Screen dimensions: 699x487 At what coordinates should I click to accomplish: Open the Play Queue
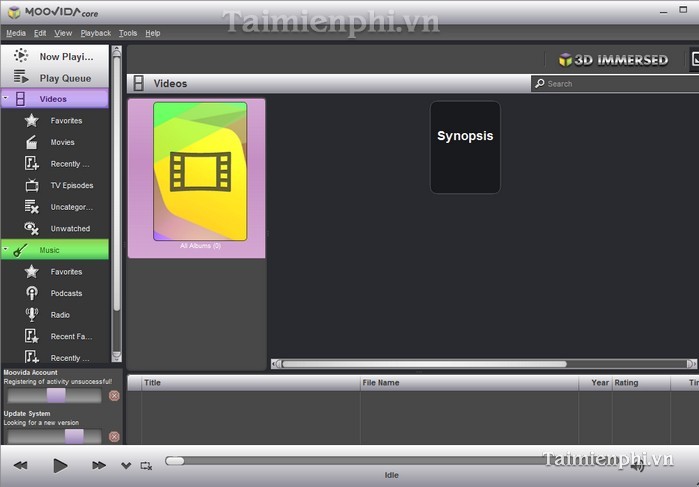21,78
